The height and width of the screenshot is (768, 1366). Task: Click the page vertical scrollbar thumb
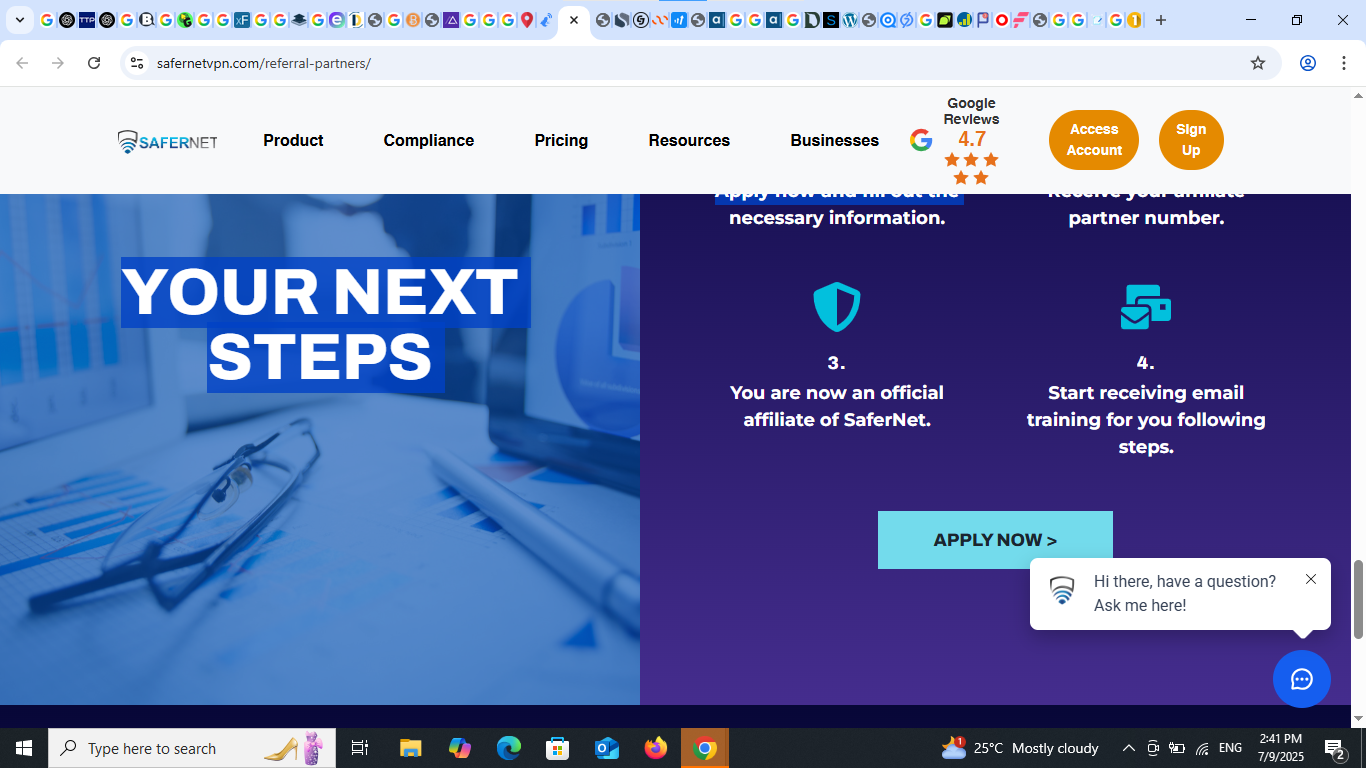(x=1358, y=599)
